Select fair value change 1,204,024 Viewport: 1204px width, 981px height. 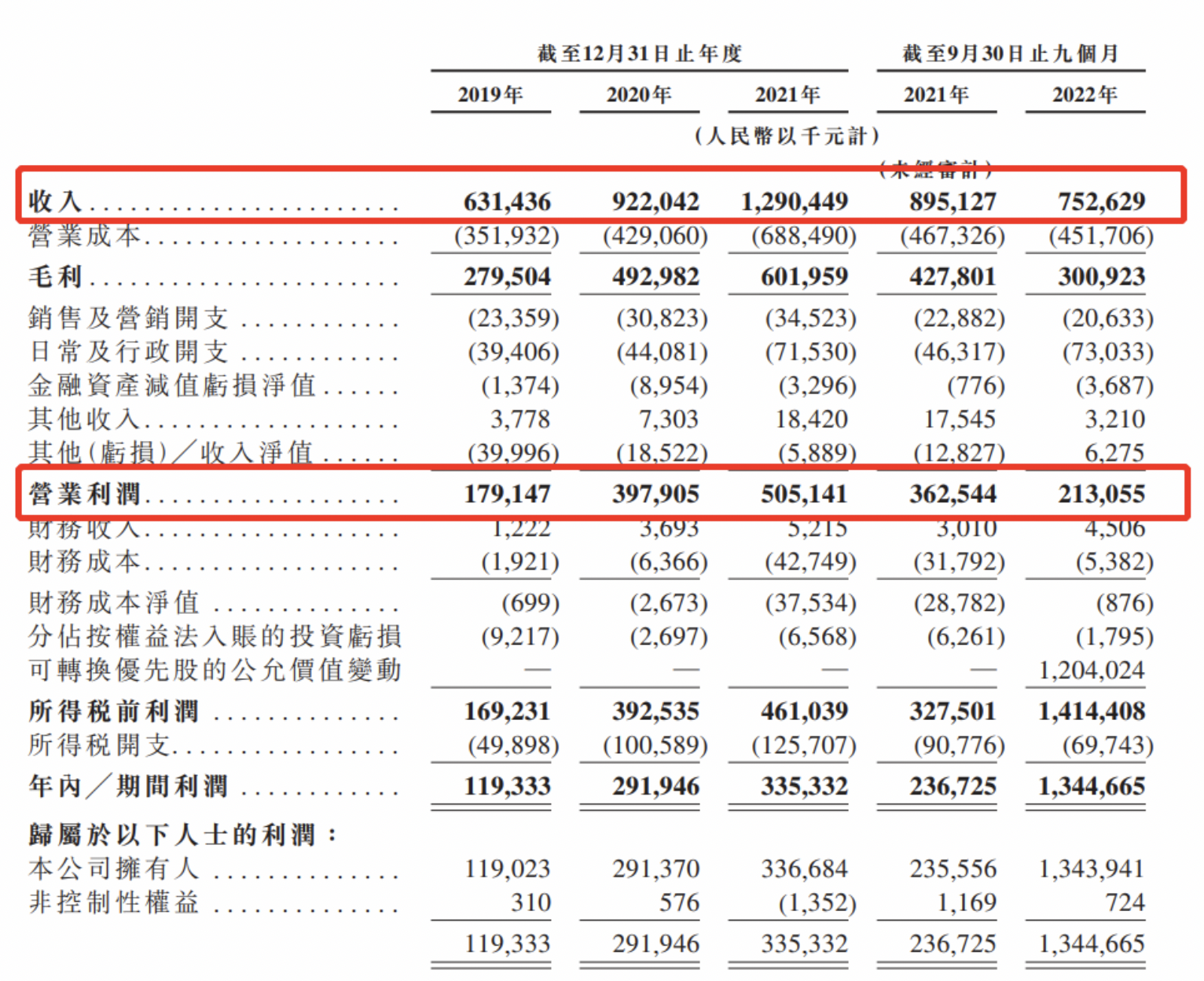tap(1092, 671)
